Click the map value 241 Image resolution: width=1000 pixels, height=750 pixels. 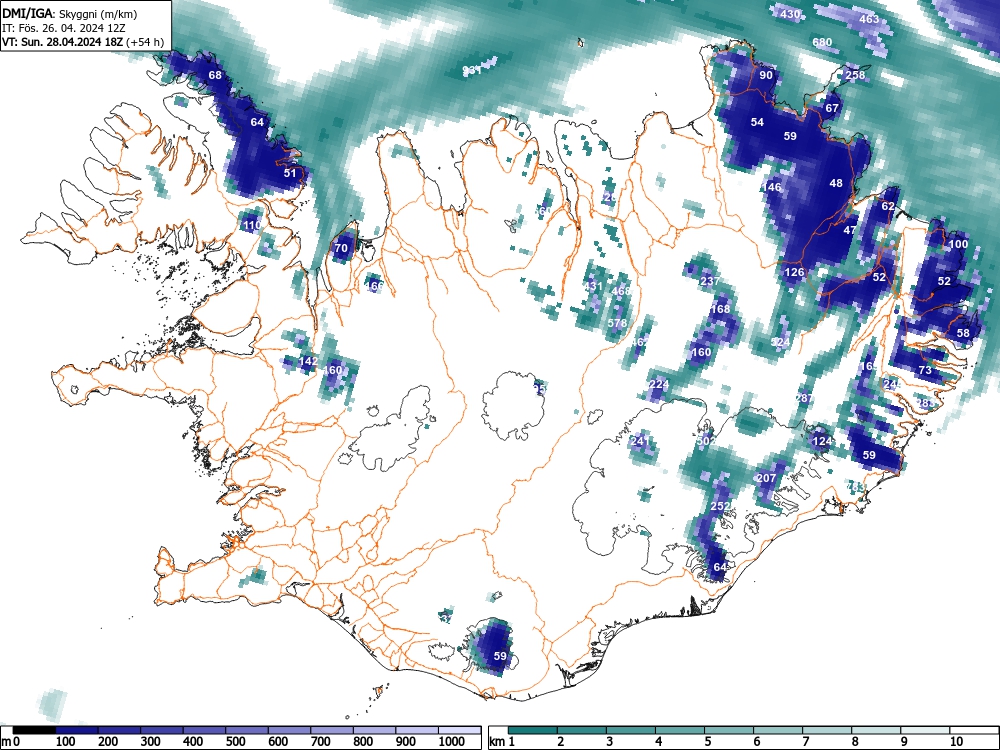click(x=640, y=441)
